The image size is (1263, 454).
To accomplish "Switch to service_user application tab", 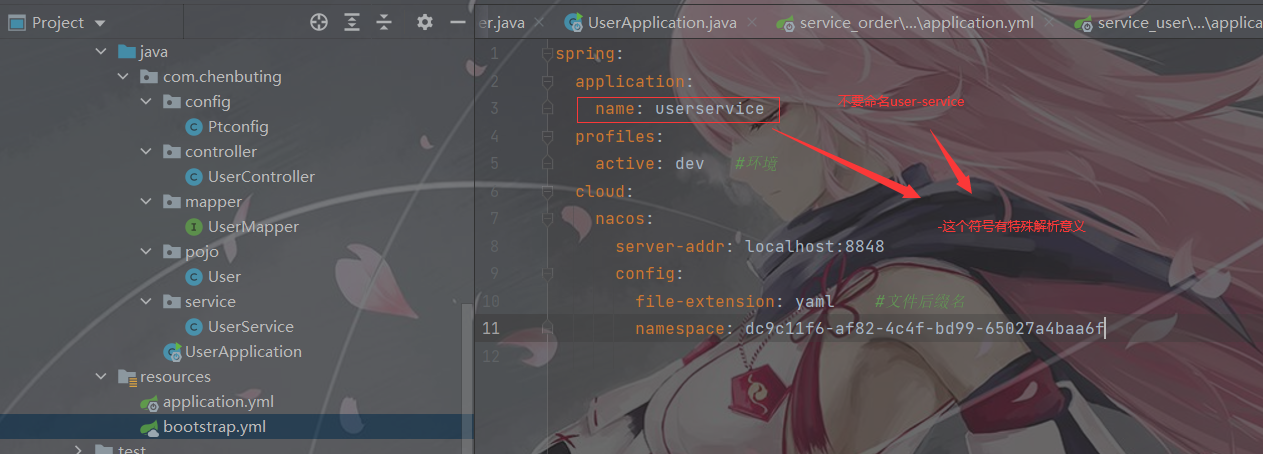I will coord(1166,22).
